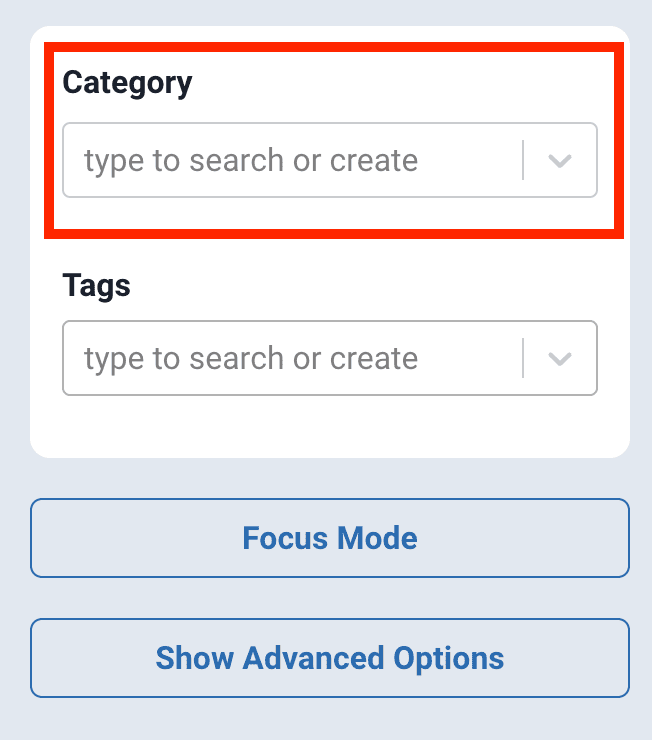Click the Category heading label
Image resolution: width=652 pixels, height=740 pixels.
[x=127, y=82]
